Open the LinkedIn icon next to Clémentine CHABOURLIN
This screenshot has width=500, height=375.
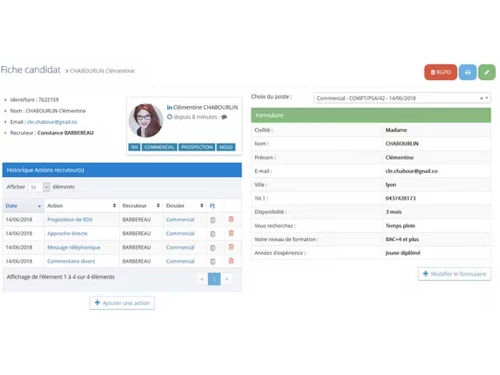tap(169, 107)
